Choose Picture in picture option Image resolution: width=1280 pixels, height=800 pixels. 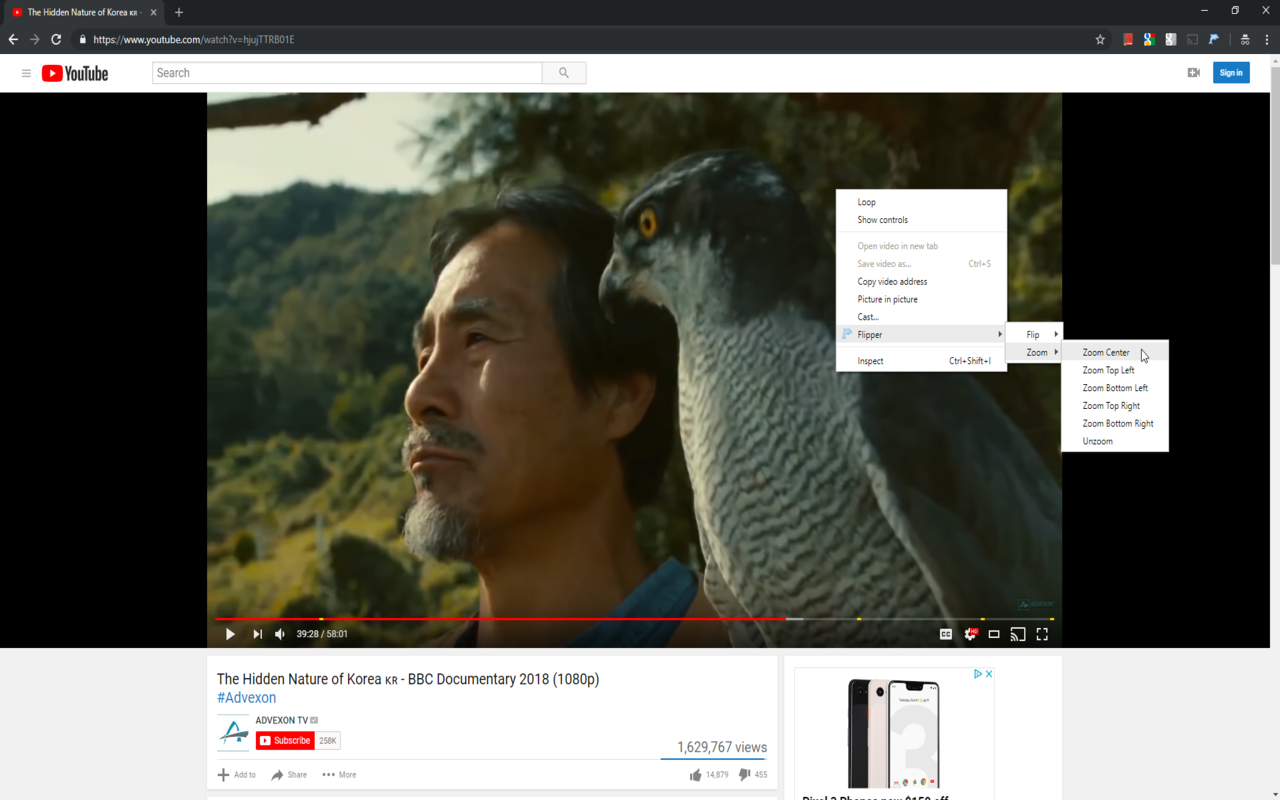921,299
